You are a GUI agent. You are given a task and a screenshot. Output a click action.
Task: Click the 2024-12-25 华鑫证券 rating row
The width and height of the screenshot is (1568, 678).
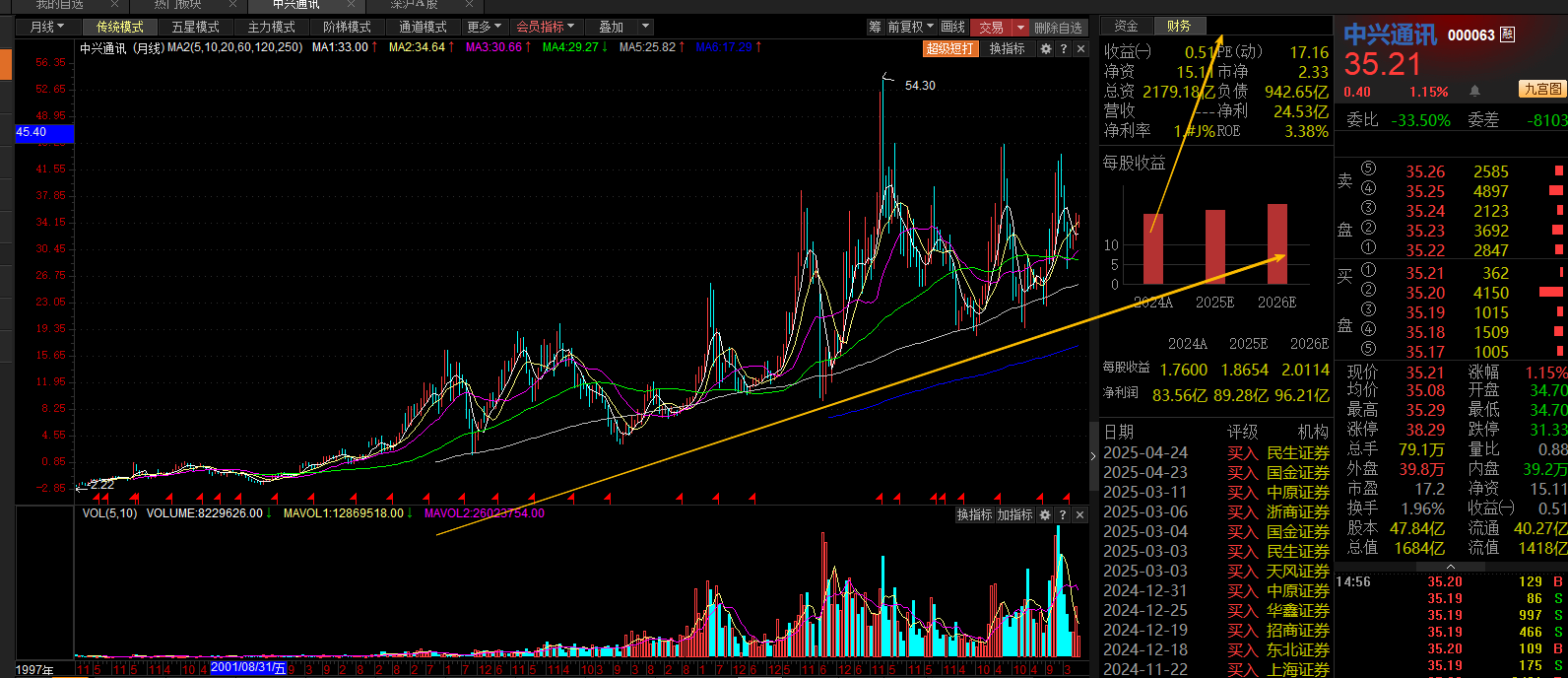[x=1216, y=611]
